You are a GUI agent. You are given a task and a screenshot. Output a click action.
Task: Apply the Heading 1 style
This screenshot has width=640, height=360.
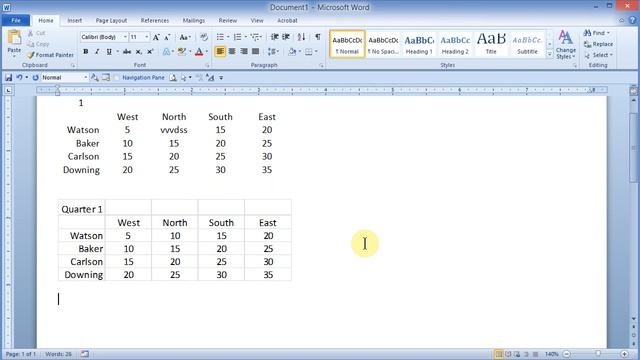[419, 44]
